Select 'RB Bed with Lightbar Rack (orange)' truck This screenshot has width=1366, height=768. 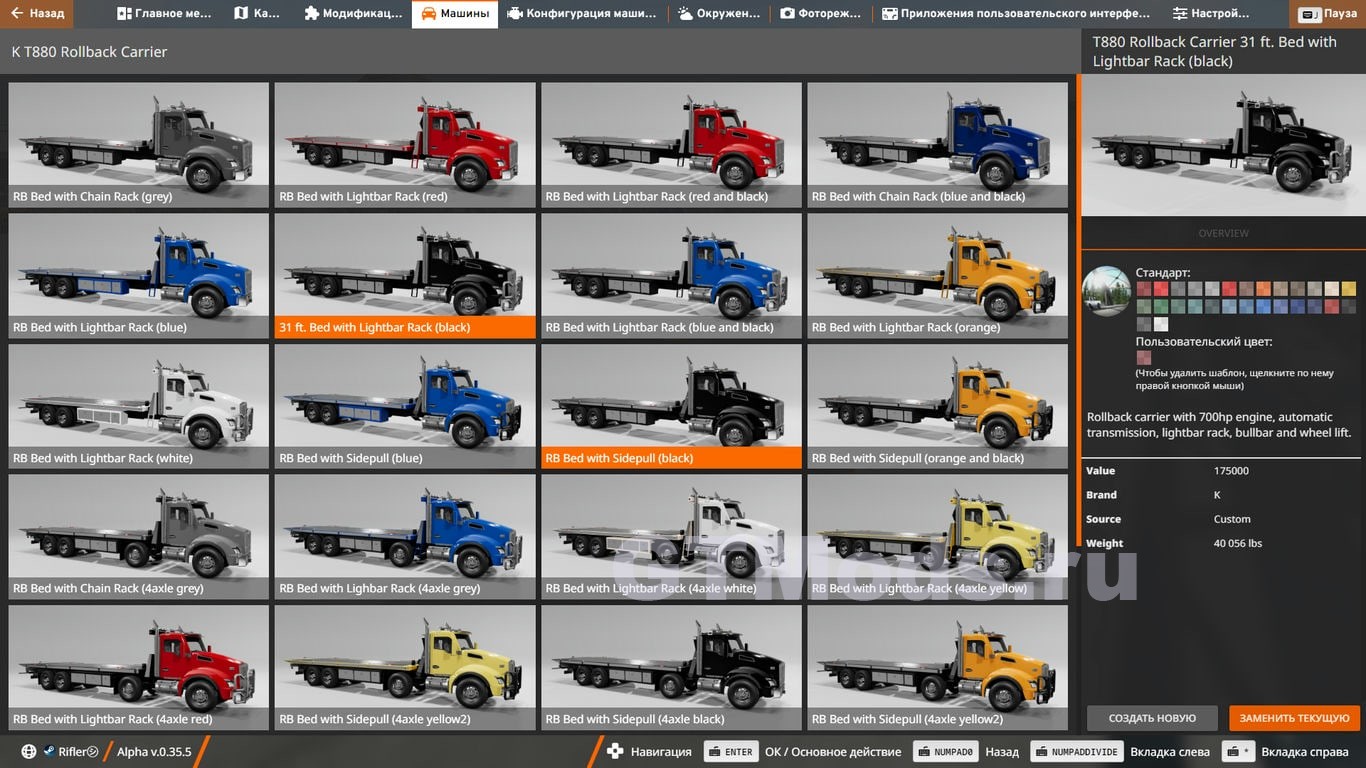[937, 275]
